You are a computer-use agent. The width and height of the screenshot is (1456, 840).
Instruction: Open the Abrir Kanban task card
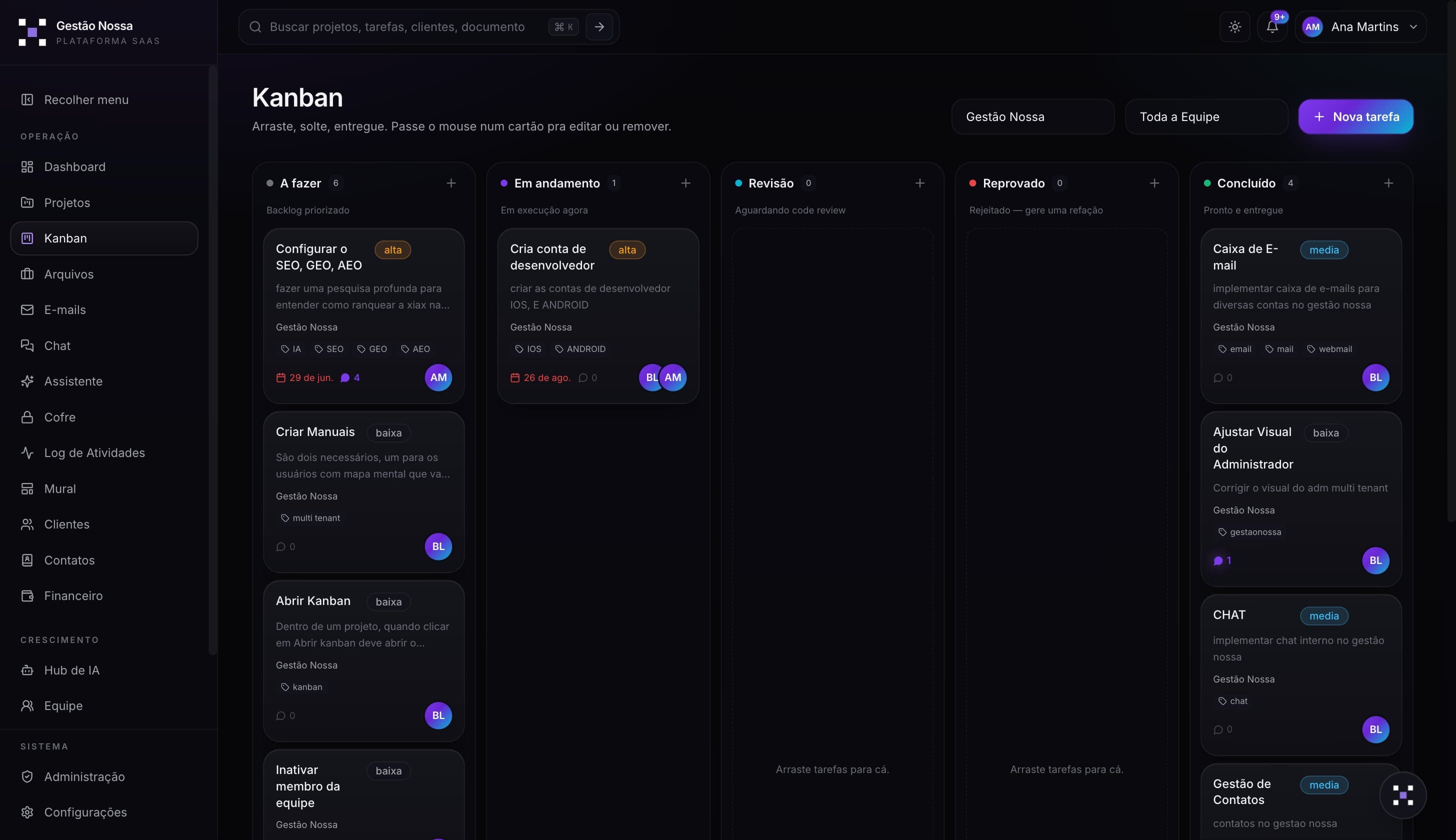point(363,660)
